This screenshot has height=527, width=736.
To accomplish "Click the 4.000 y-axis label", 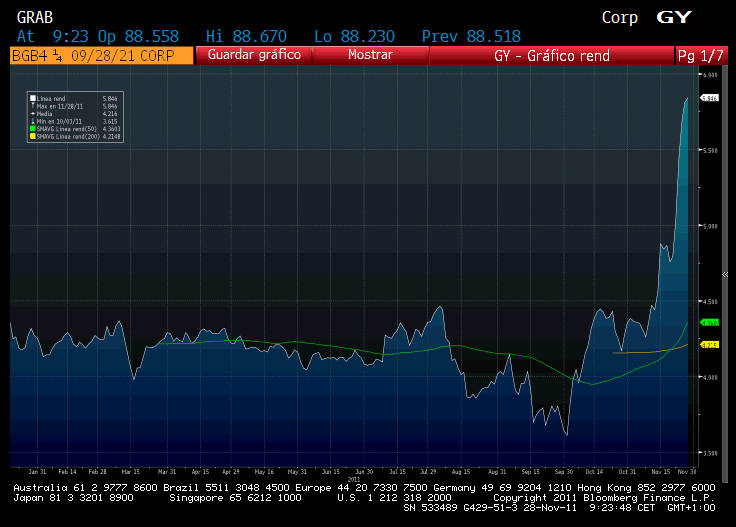I will [710, 377].
